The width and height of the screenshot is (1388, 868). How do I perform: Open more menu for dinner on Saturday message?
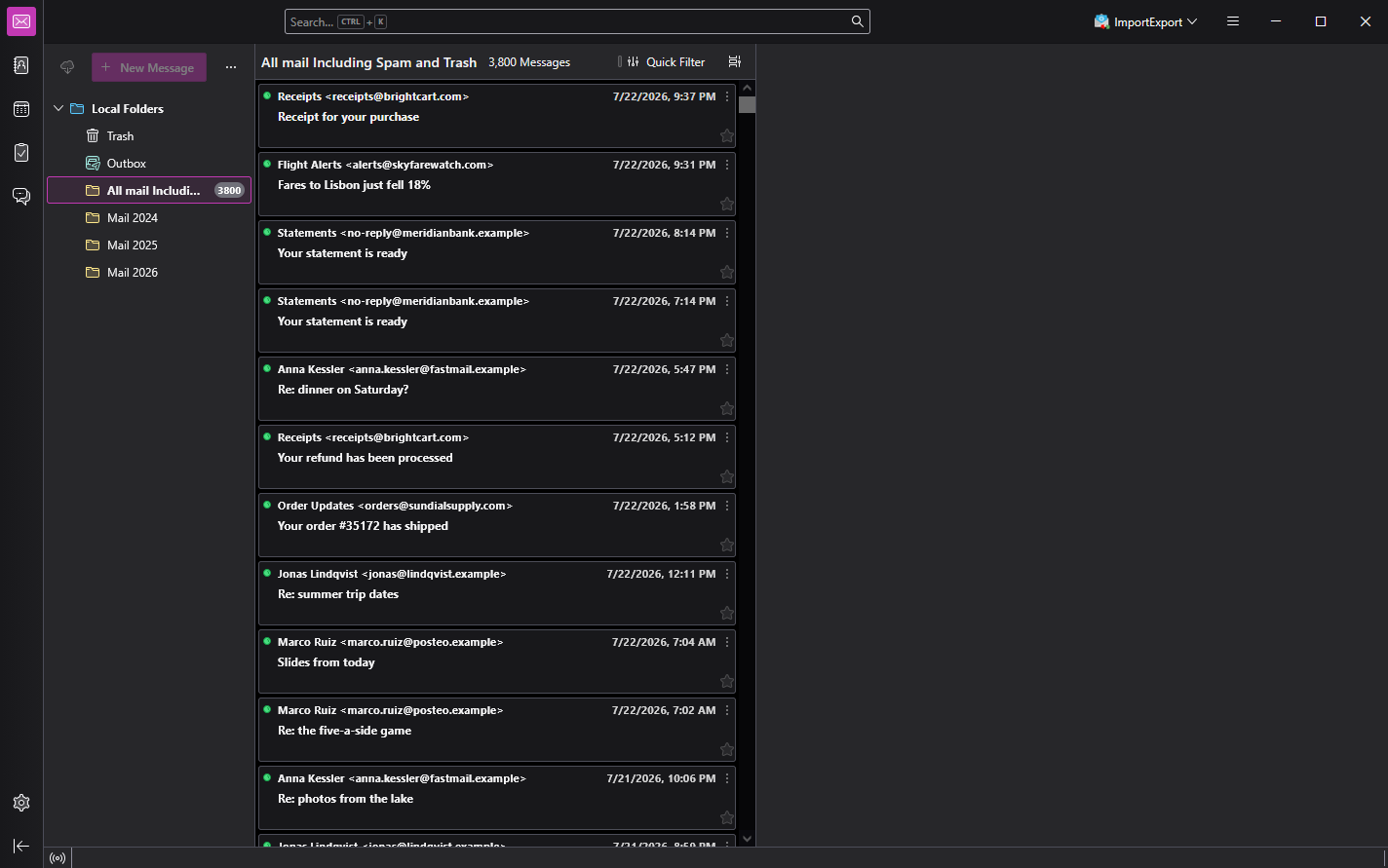pos(727,369)
